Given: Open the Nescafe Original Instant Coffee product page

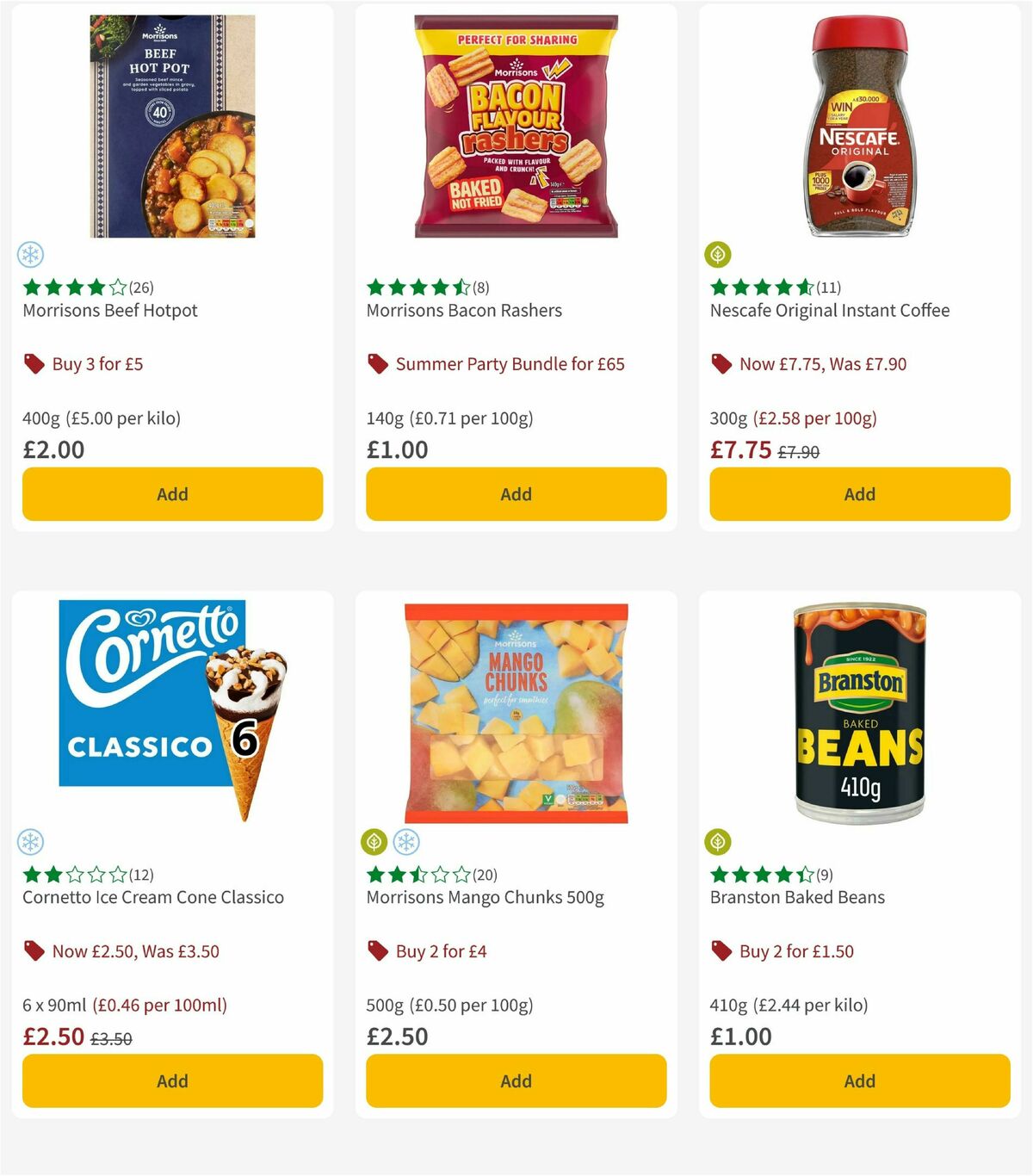Looking at the screenshot, I should click(x=829, y=310).
